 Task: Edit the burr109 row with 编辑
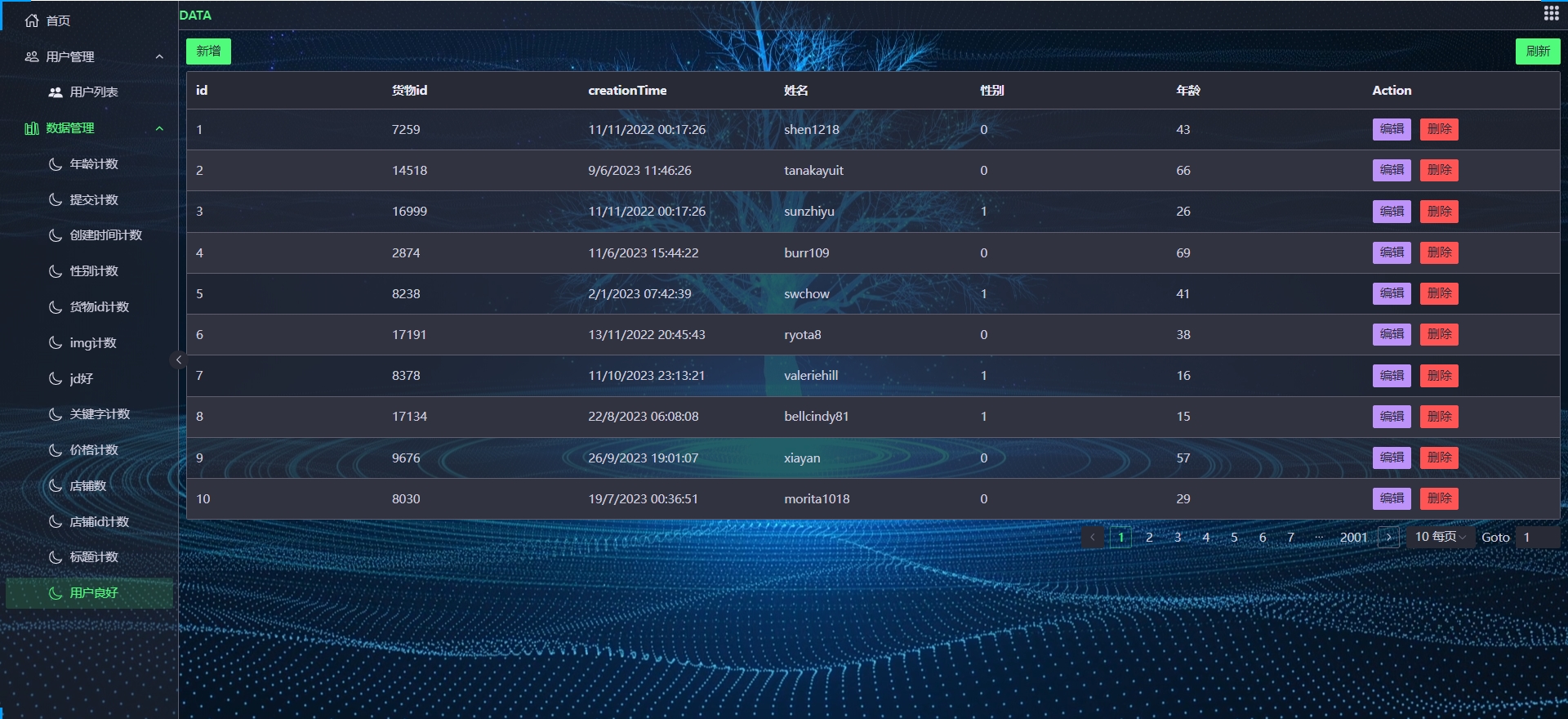click(x=1392, y=252)
